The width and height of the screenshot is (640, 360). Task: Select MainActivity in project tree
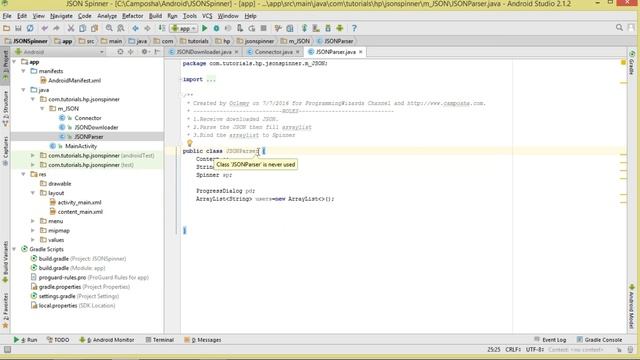(x=81, y=146)
